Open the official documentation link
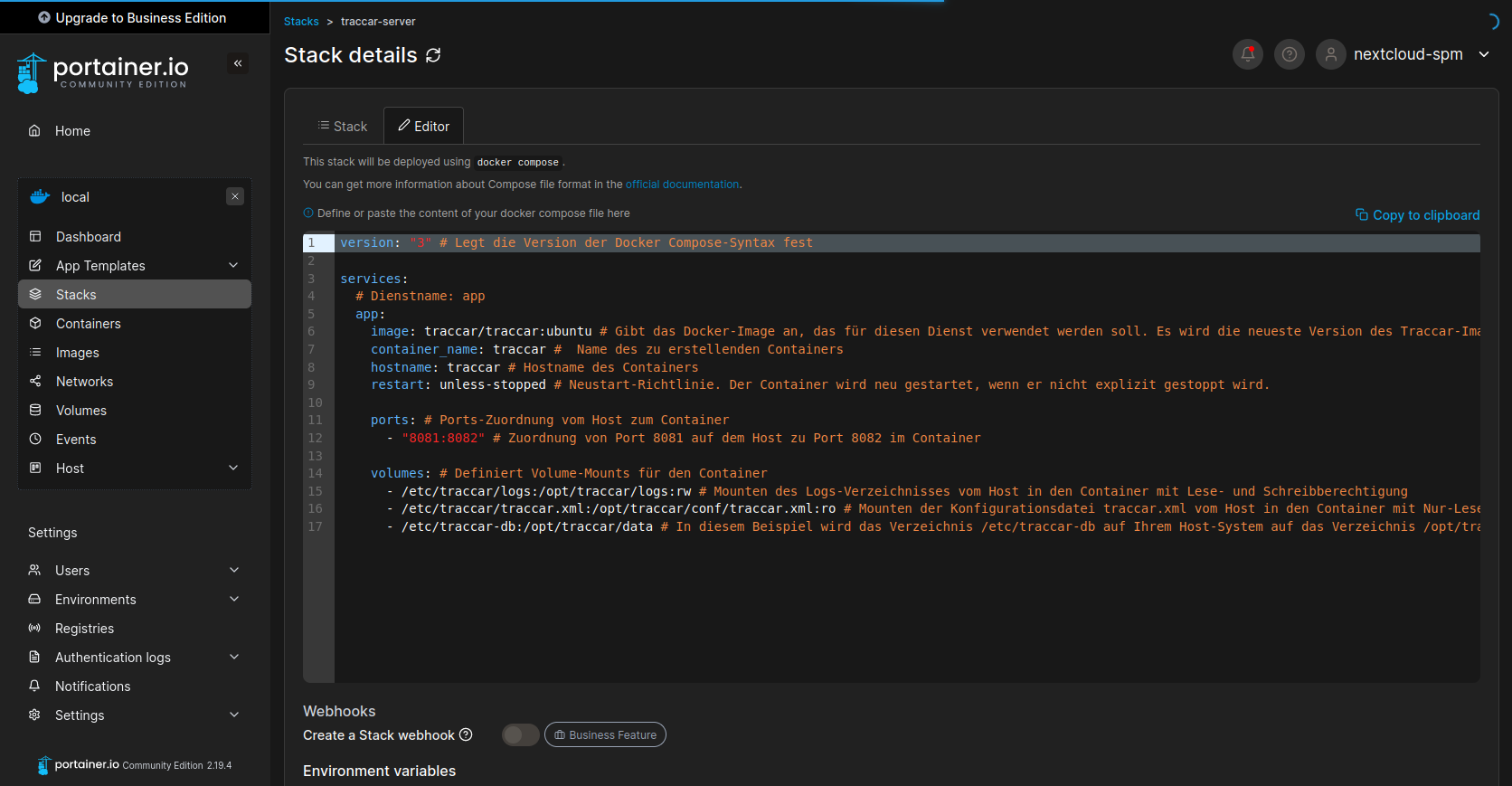The width and height of the screenshot is (1512, 786). [x=682, y=185]
